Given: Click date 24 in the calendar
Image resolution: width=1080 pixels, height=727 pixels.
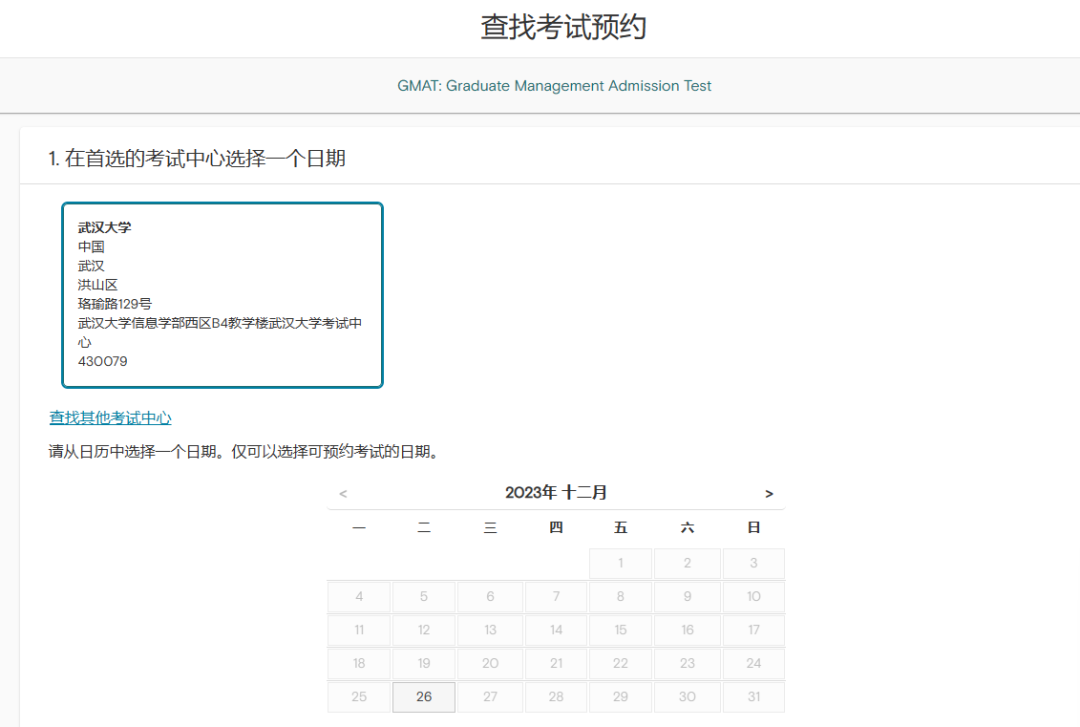Looking at the screenshot, I should tap(754, 663).
